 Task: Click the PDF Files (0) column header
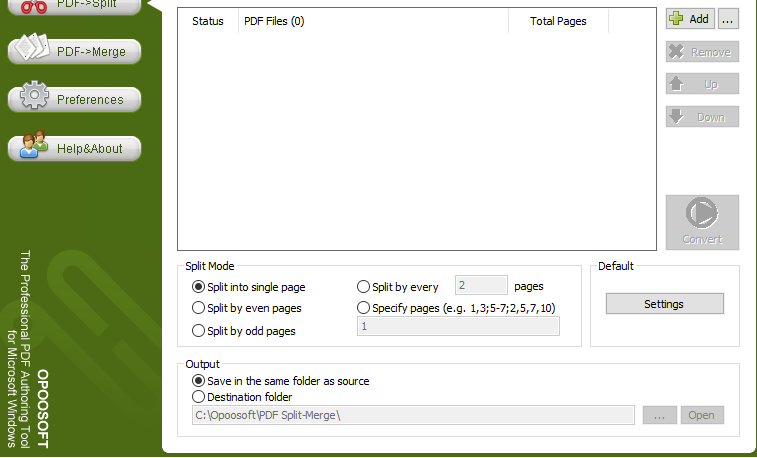(373, 21)
